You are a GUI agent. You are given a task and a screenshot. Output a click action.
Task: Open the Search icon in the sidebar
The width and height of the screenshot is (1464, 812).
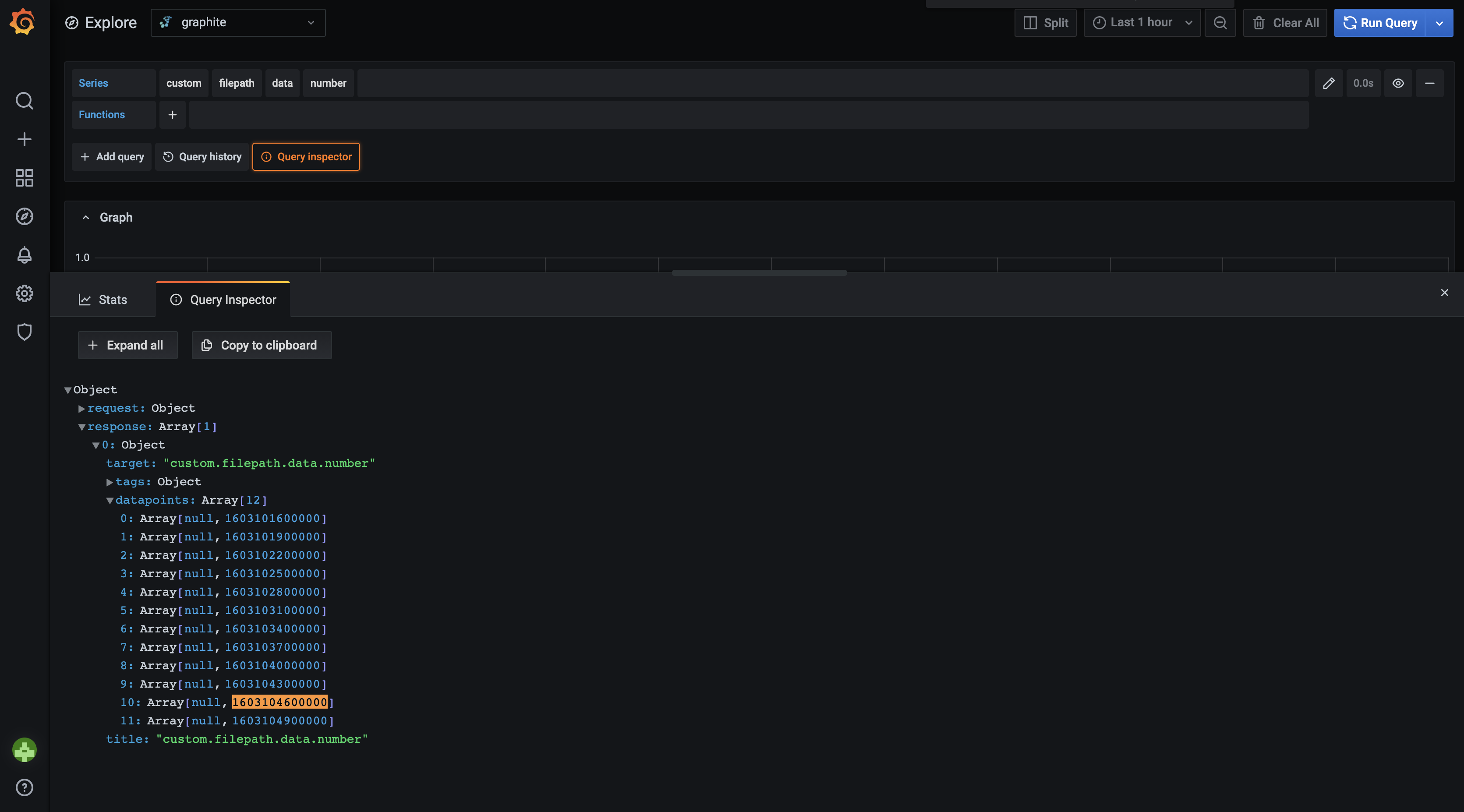point(25,101)
